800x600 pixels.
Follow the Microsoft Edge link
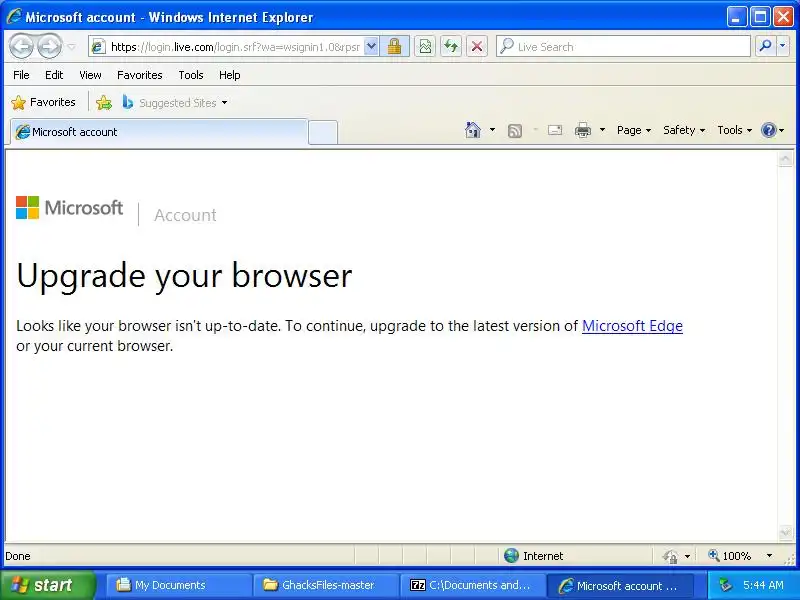click(632, 326)
